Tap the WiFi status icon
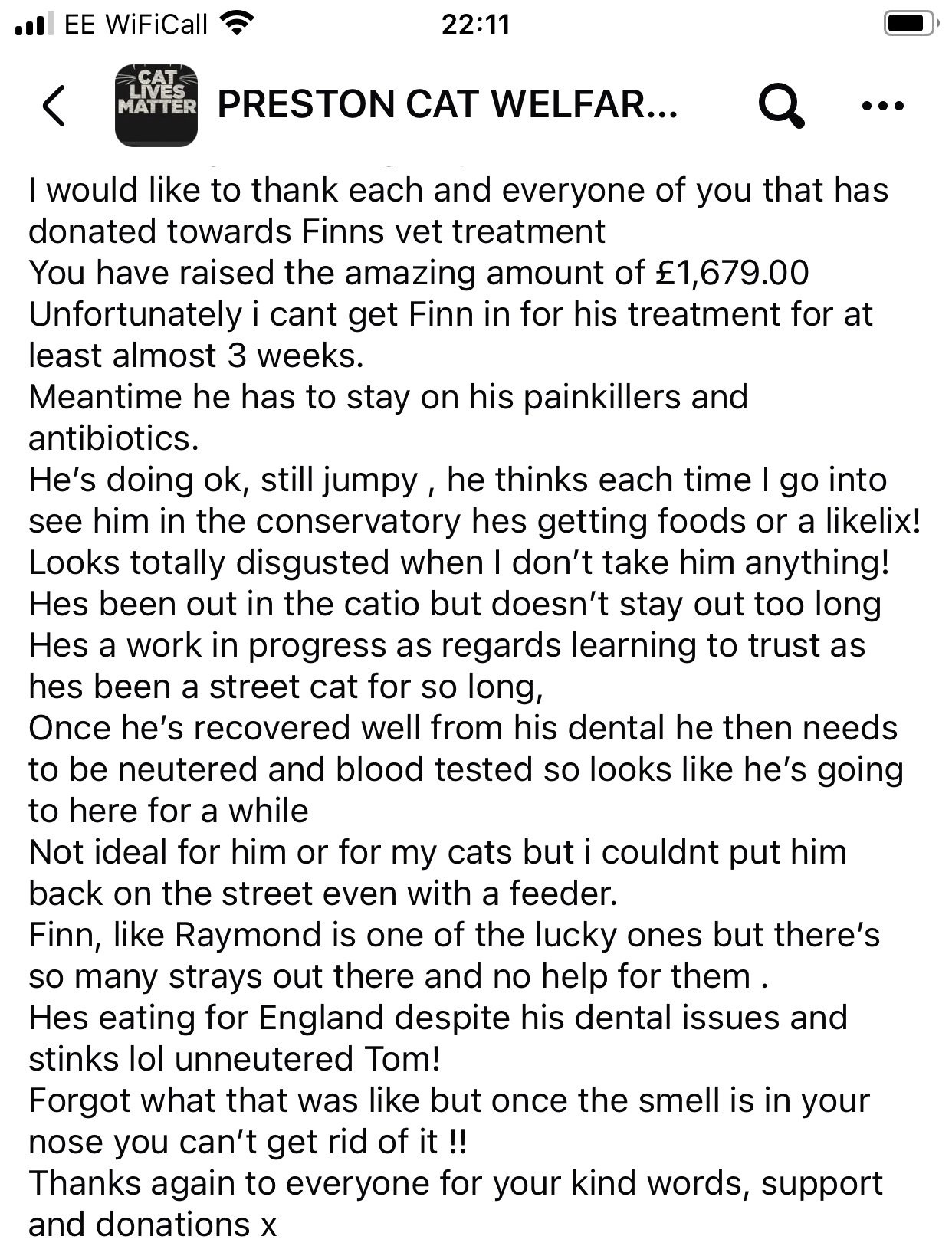Screen dimensions: 952x1246 236,25
